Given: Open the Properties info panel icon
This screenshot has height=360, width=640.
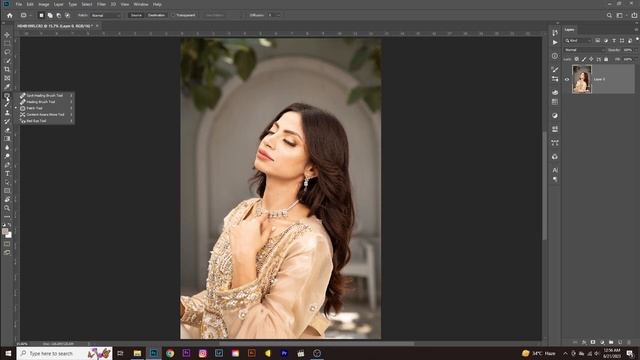Looking at the screenshot, I should coord(555,56).
